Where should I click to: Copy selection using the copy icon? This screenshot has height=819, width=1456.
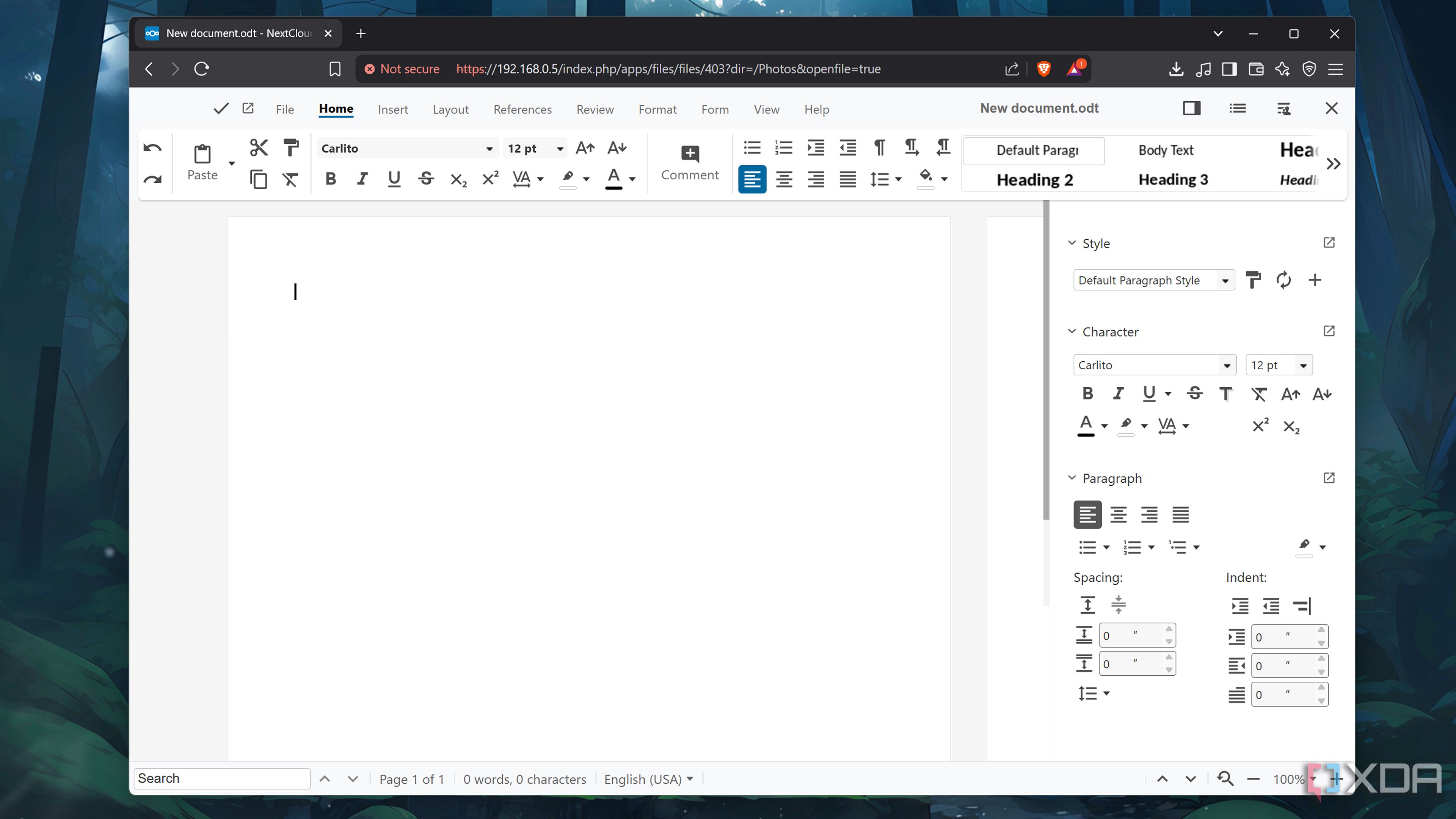[x=259, y=180]
